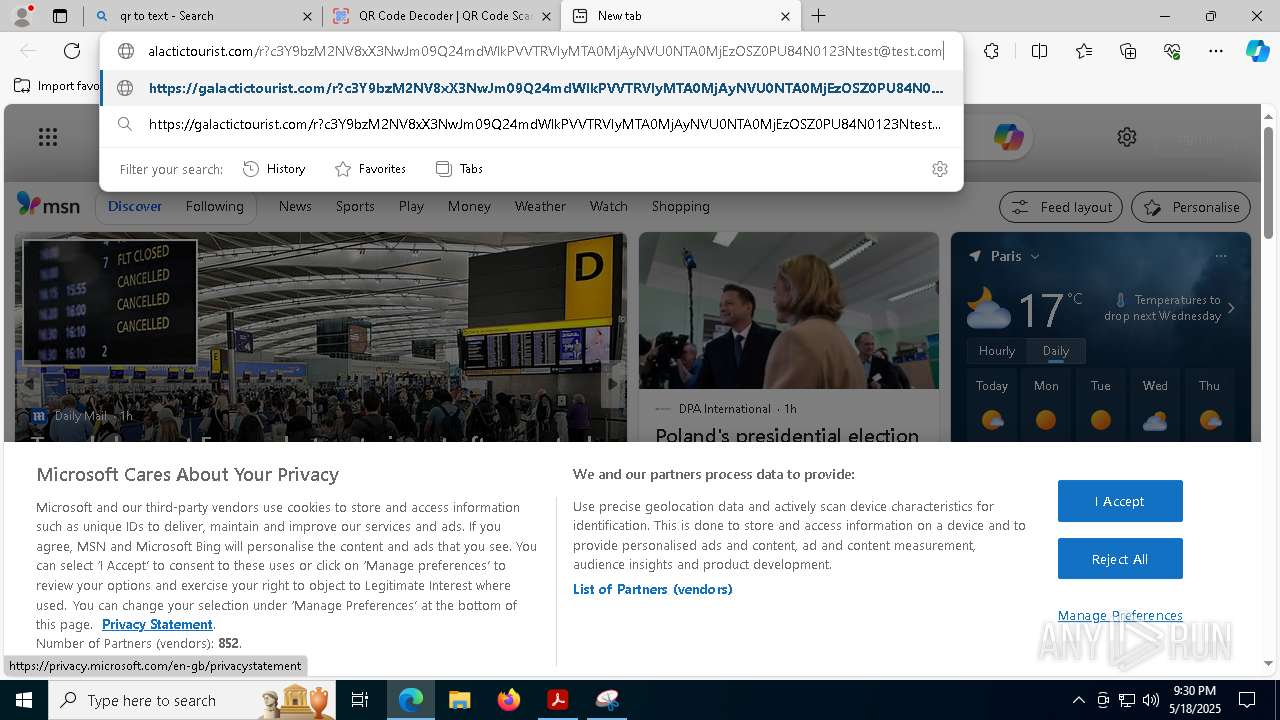
Task: Go to previous slide in news carousel
Action: (x=29, y=384)
